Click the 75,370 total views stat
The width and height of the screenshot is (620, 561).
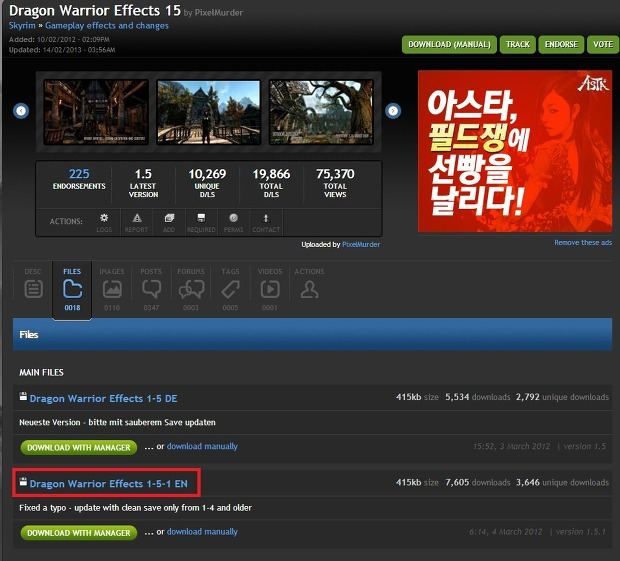click(x=335, y=183)
